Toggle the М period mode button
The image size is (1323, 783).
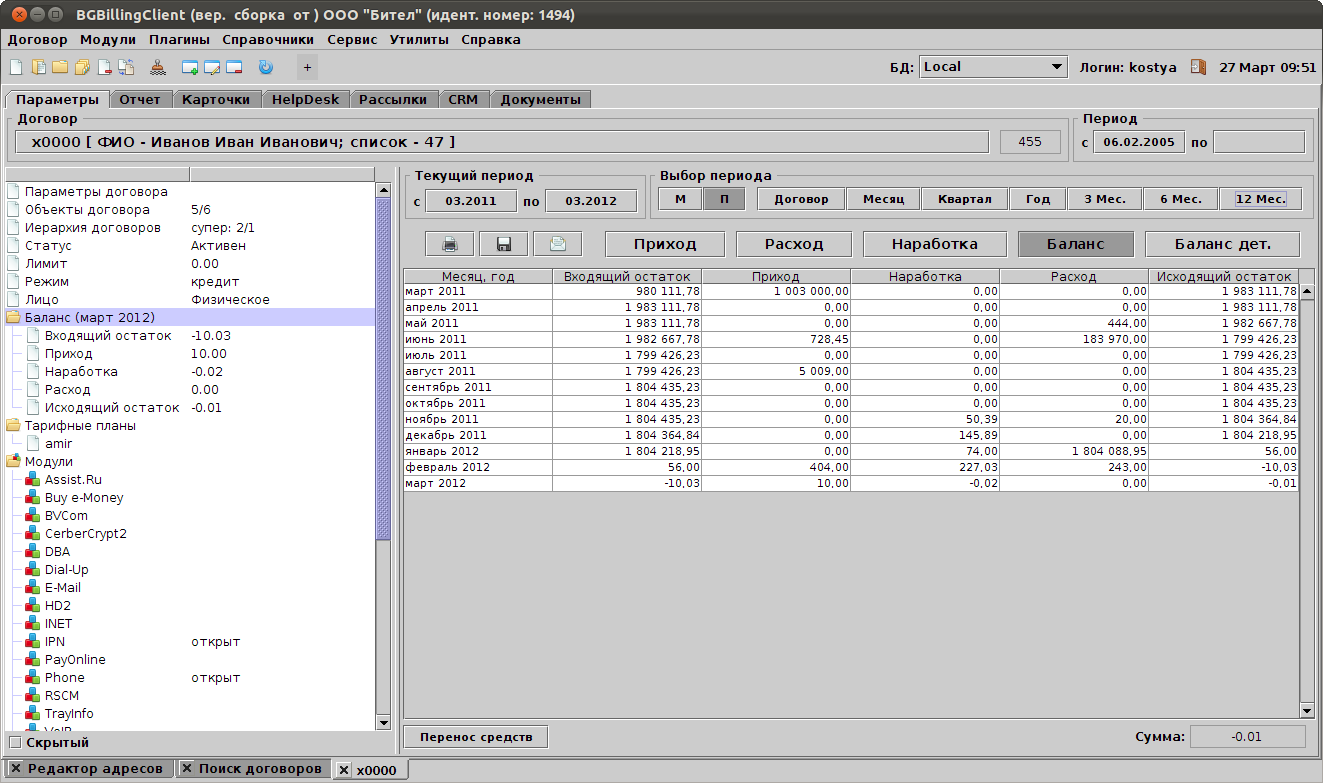pyautogui.click(x=680, y=199)
